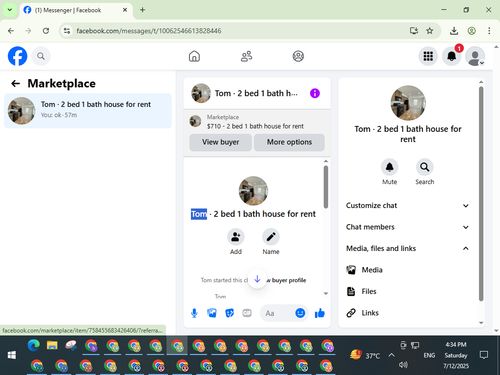Click View buyer button
This screenshot has height=375, width=500.
point(220,142)
